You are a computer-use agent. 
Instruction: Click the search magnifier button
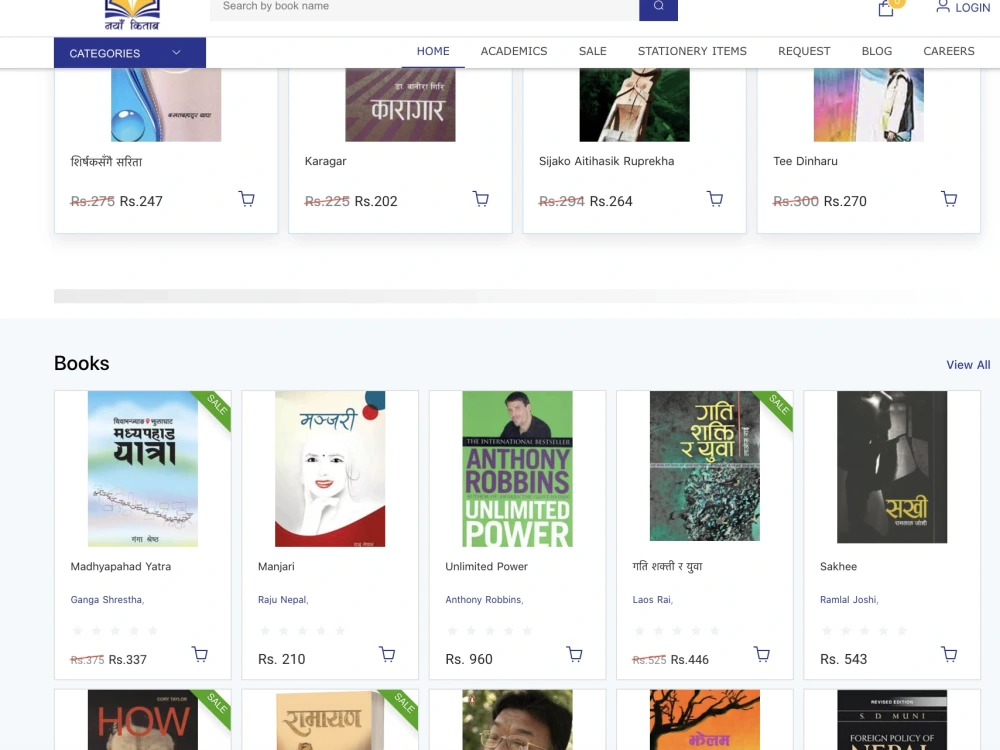[658, 7]
